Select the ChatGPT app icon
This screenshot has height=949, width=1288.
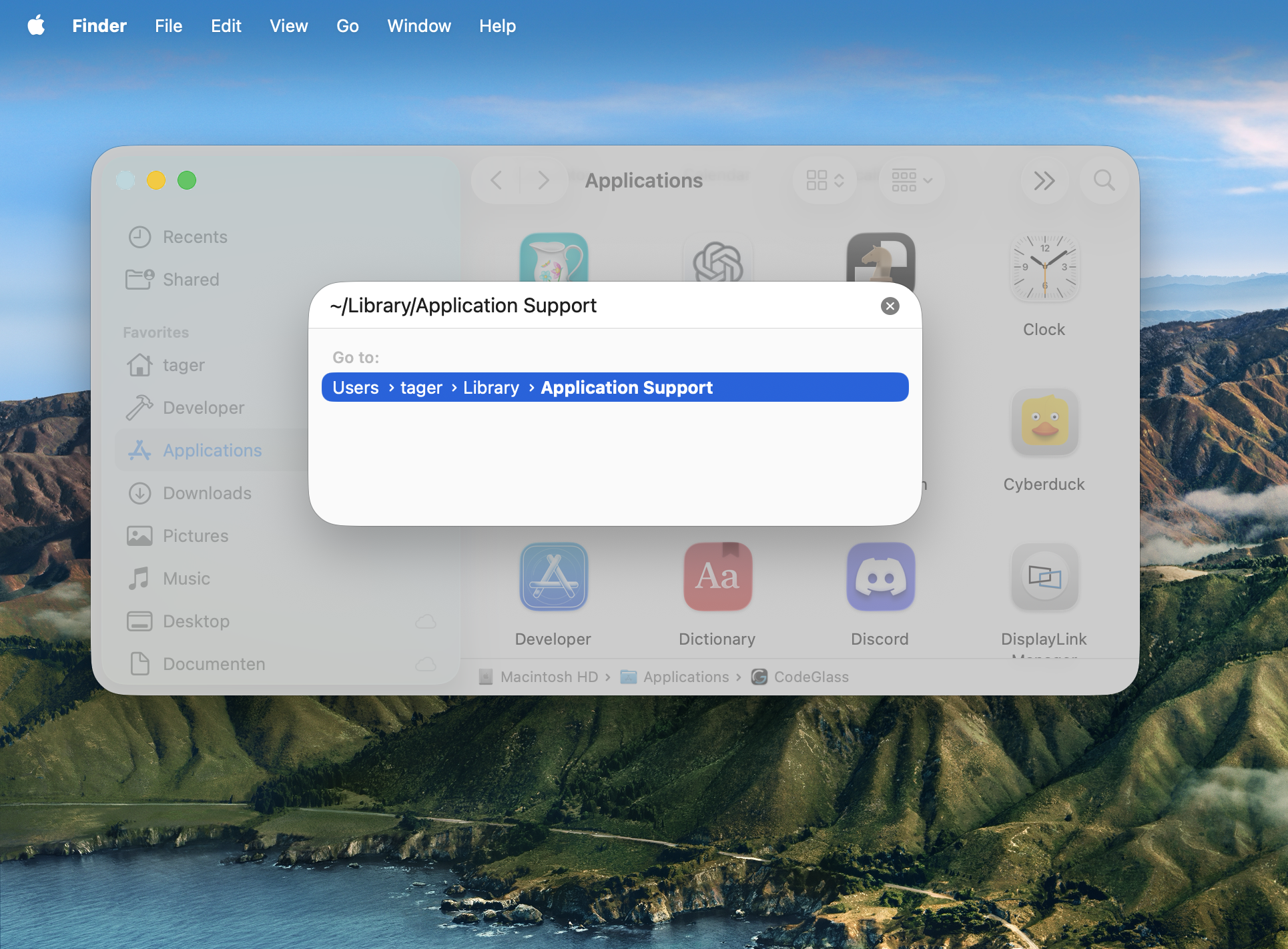point(717,258)
